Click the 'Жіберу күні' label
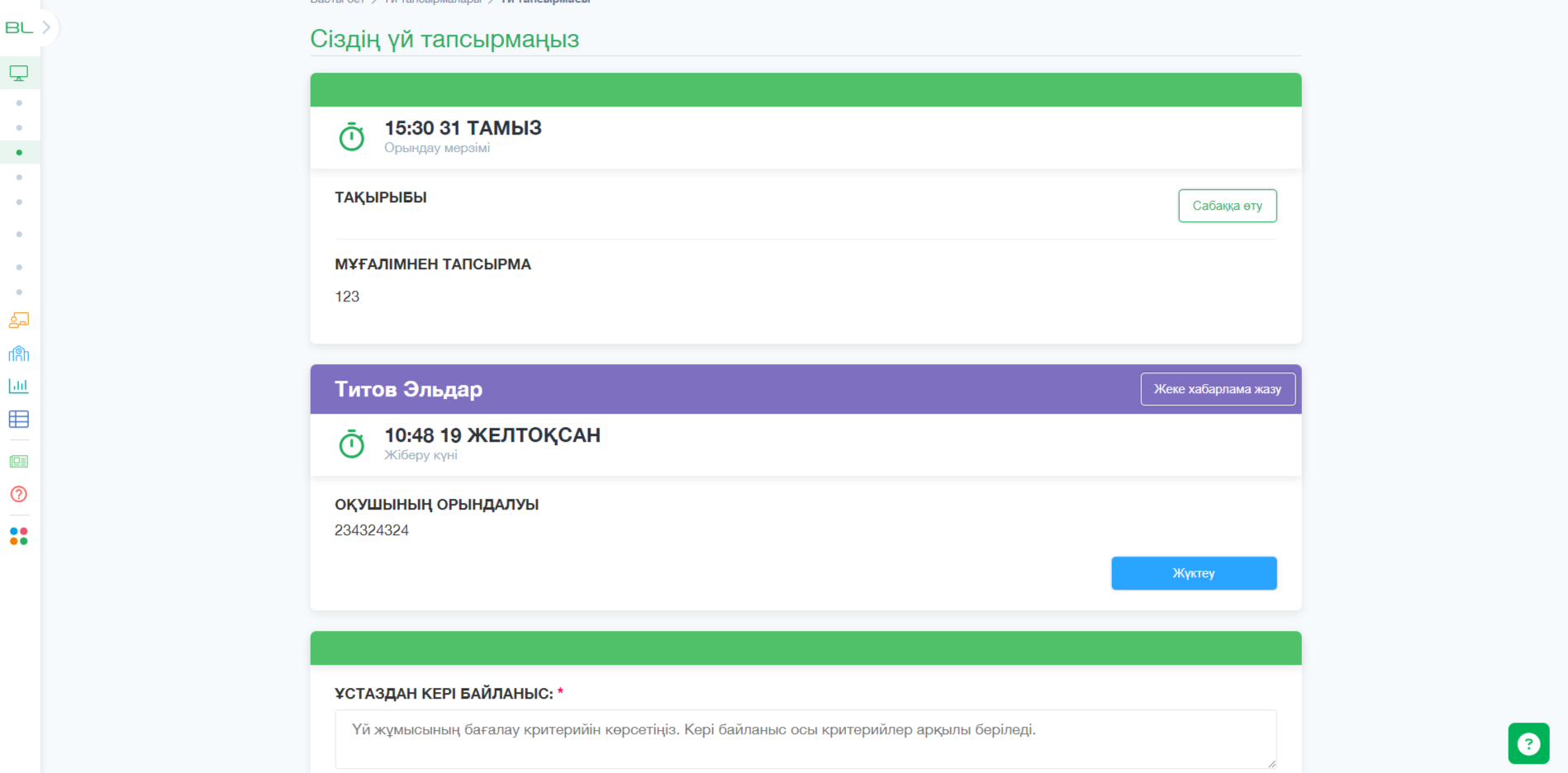This screenshot has width=1568, height=773. 421,455
